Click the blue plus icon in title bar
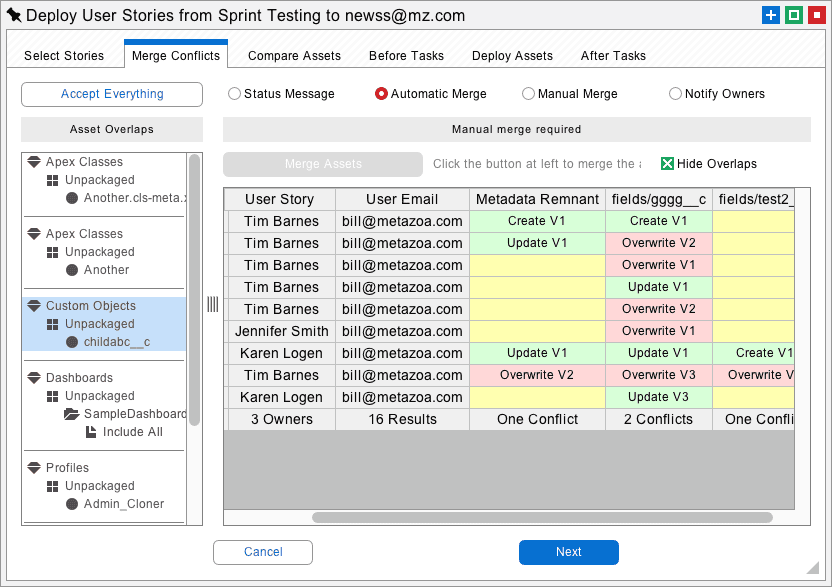Viewport: 832px width, 587px height. [x=770, y=15]
